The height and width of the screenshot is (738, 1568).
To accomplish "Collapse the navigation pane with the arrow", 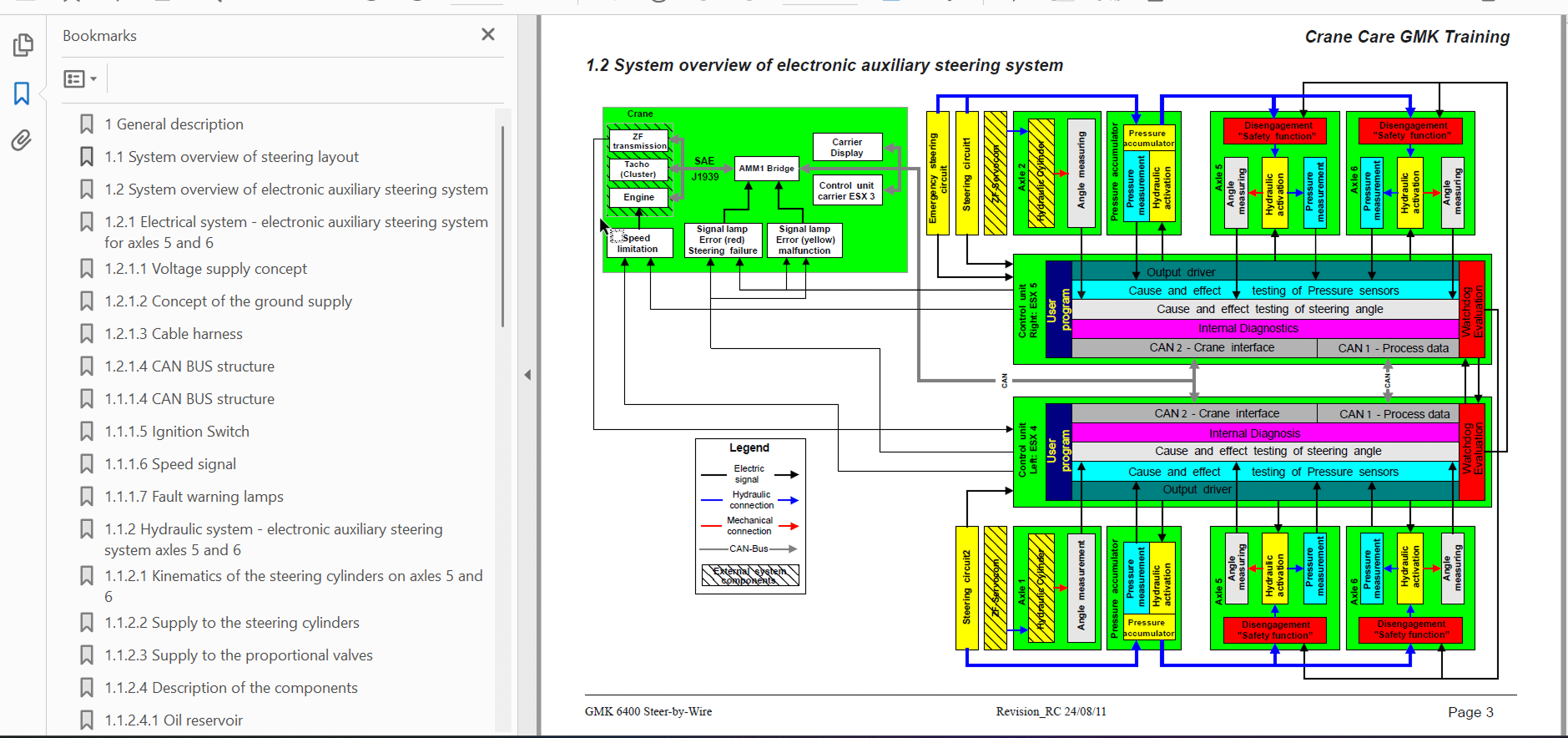I will point(527,375).
